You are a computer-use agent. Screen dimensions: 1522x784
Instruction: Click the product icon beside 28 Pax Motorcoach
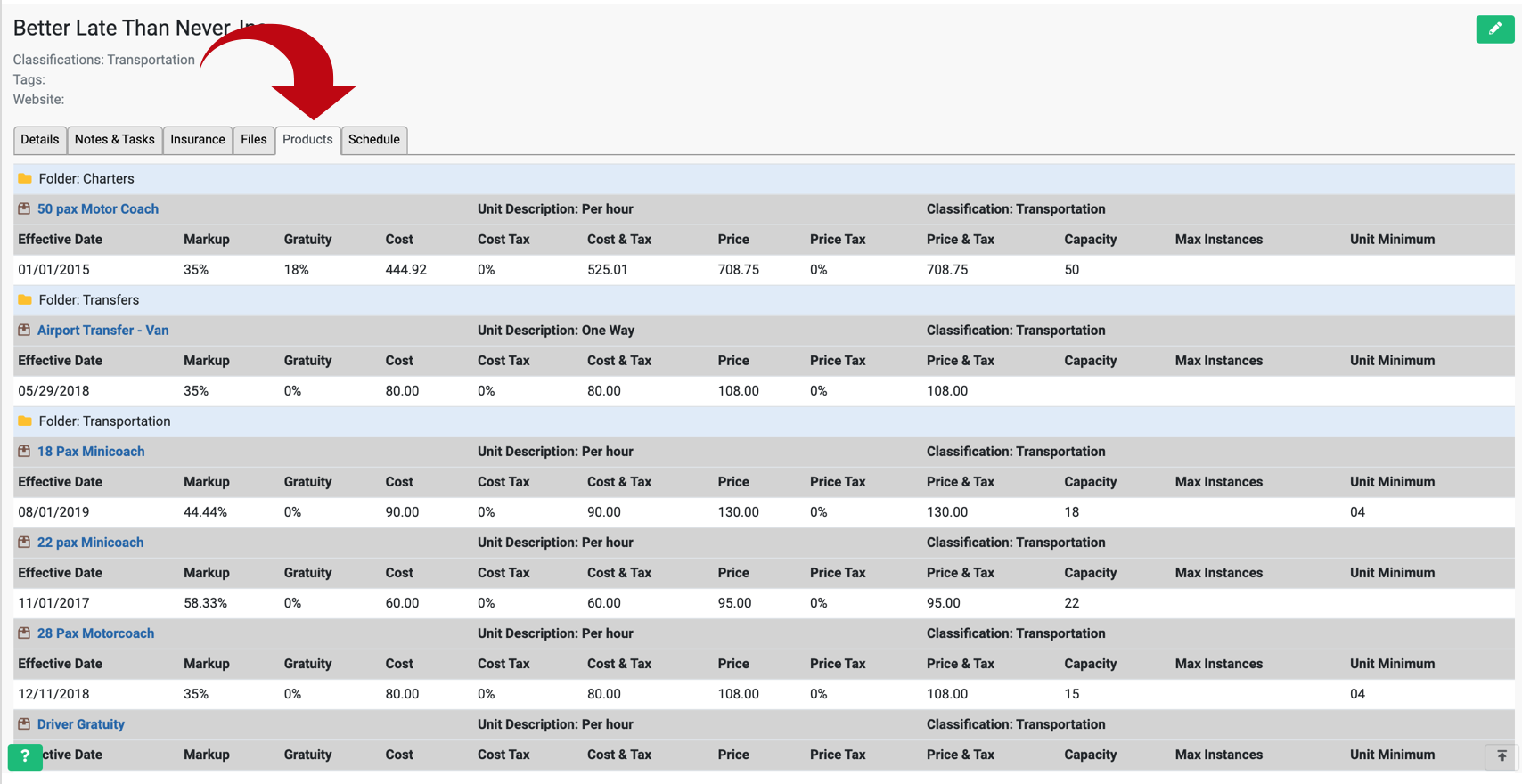[24, 633]
